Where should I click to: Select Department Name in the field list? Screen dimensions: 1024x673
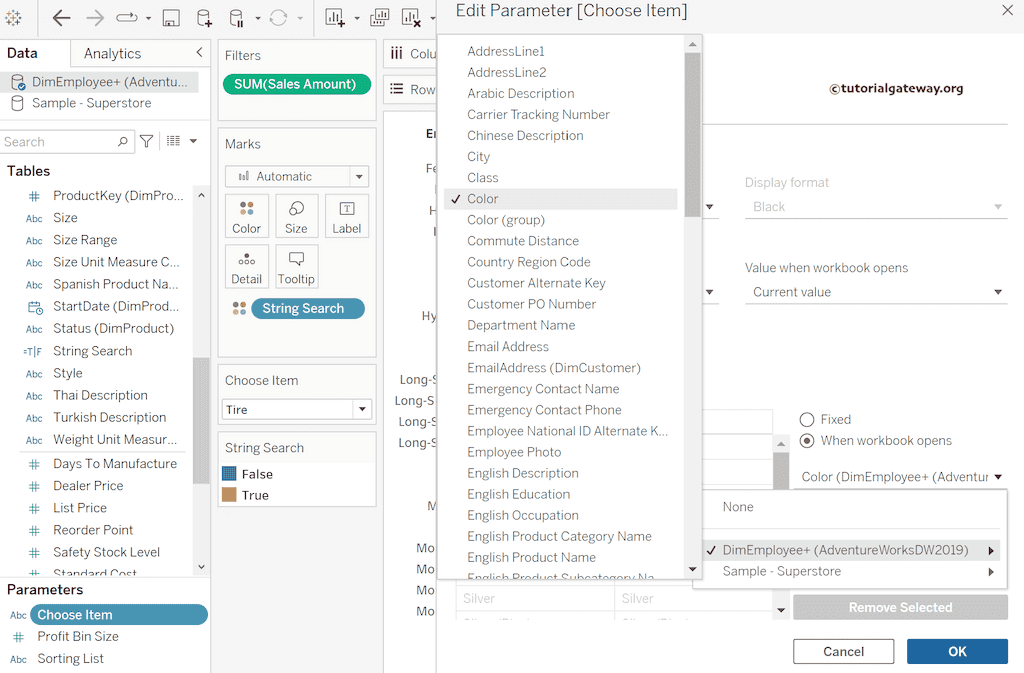pyautogui.click(x=521, y=325)
